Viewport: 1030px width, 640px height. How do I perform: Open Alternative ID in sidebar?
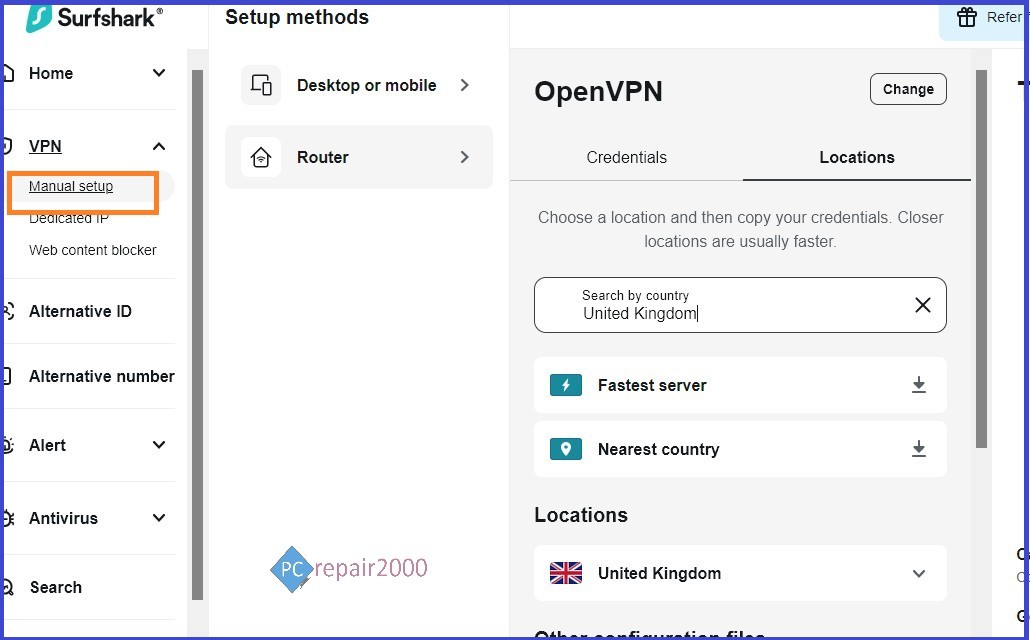tap(80, 311)
